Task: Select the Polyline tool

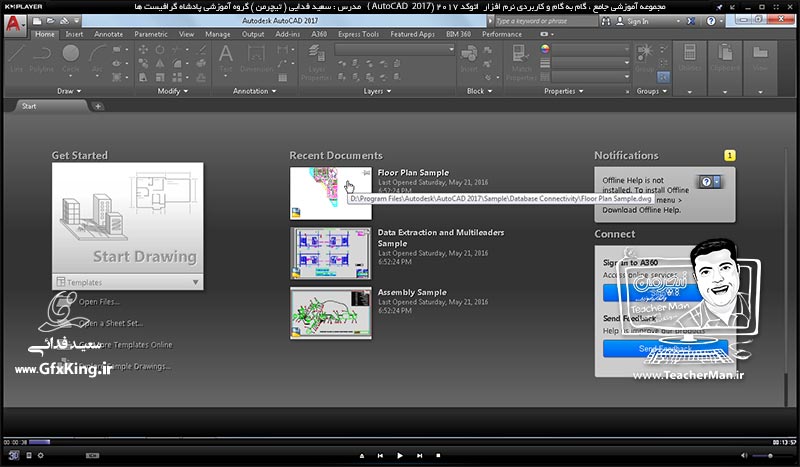Action: click(x=42, y=58)
